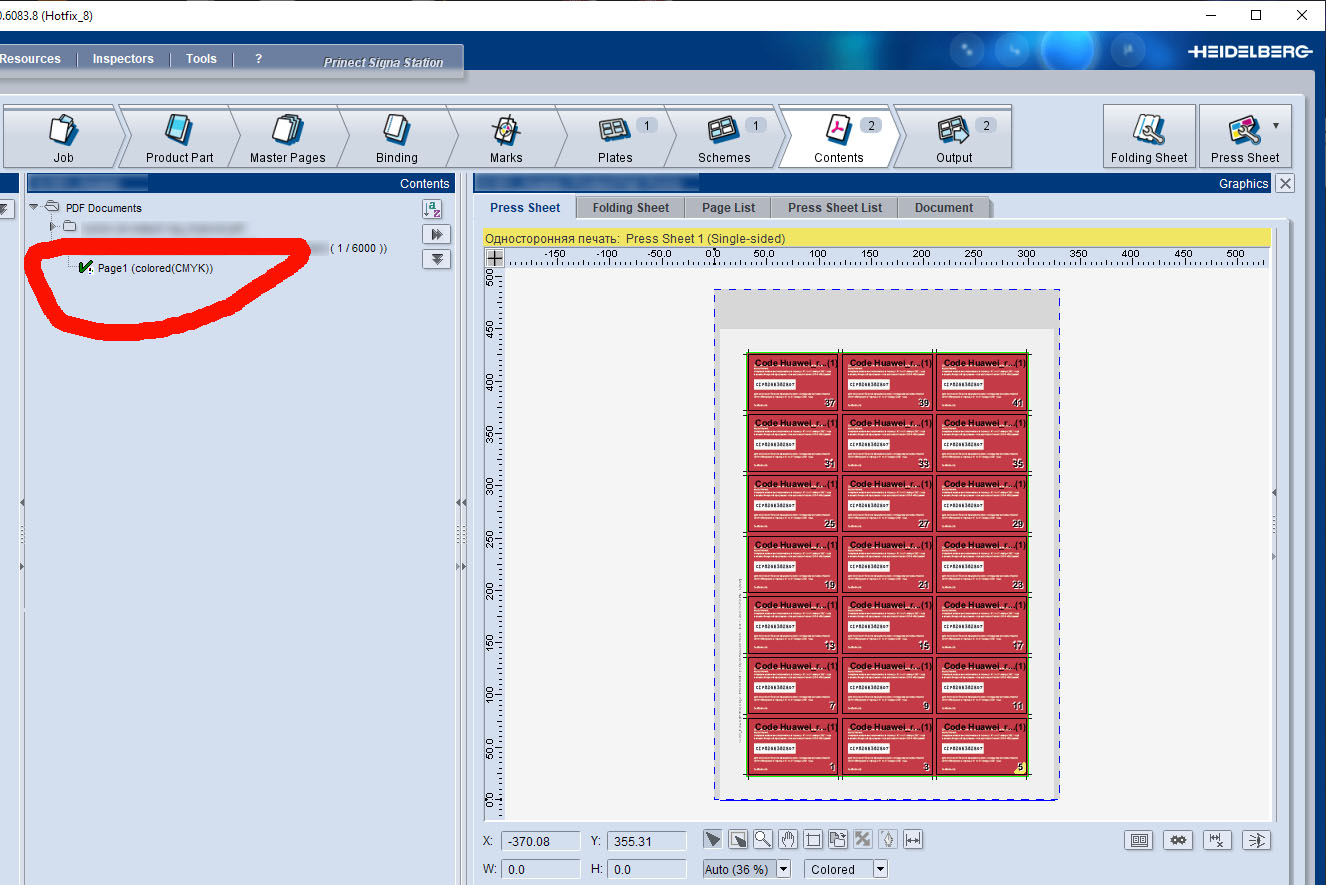Select page thumbnail numbered 13 on sheet

pyautogui.click(x=793, y=625)
